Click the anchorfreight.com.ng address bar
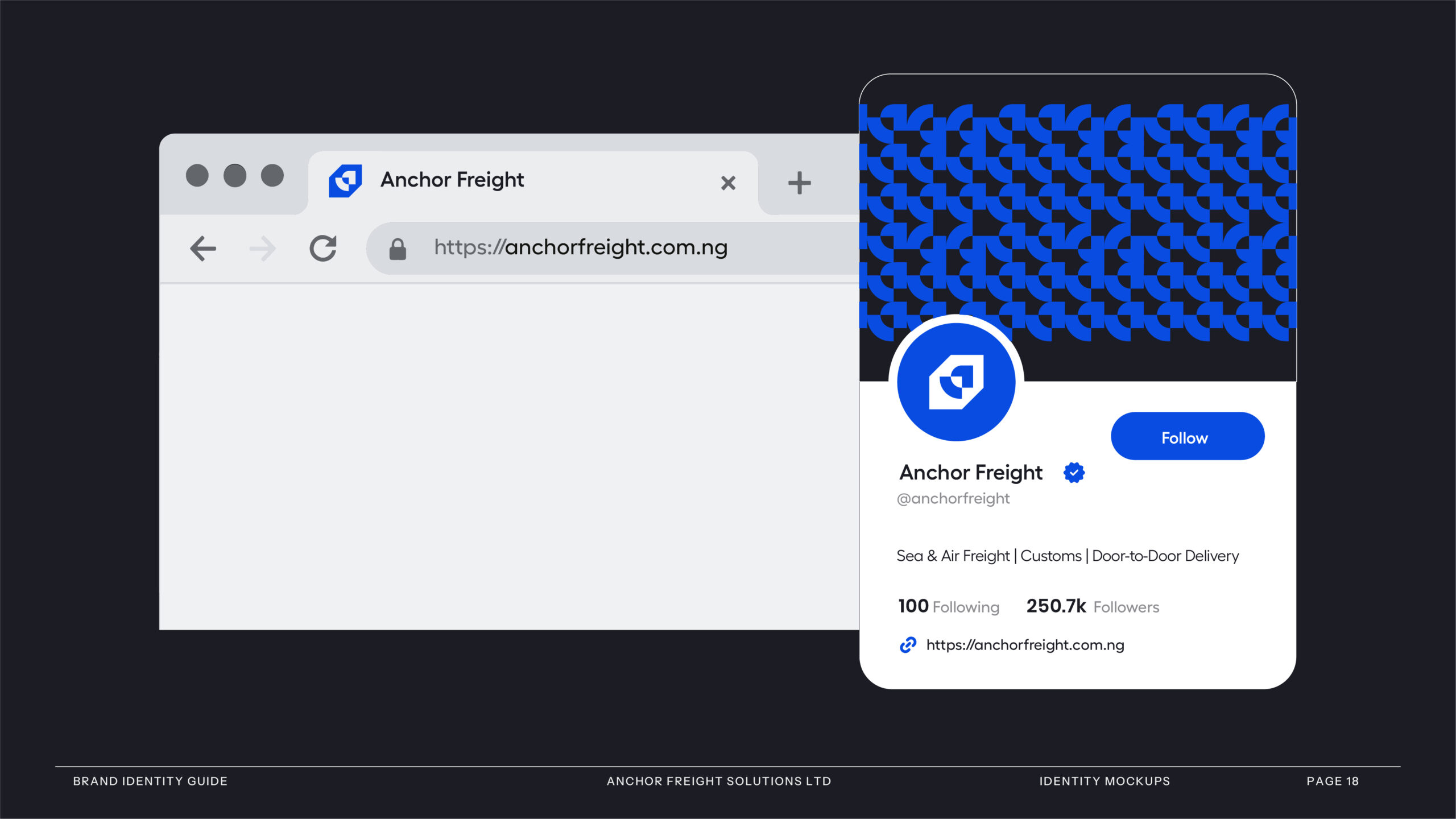 pyautogui.click(x=580, y=248)
